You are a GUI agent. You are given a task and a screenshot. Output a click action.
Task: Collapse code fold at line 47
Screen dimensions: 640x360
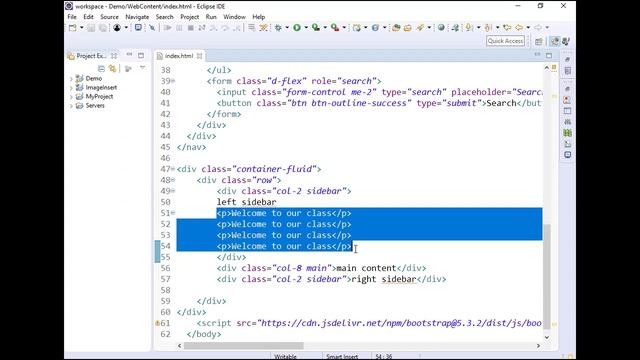(x=173, y=169)
